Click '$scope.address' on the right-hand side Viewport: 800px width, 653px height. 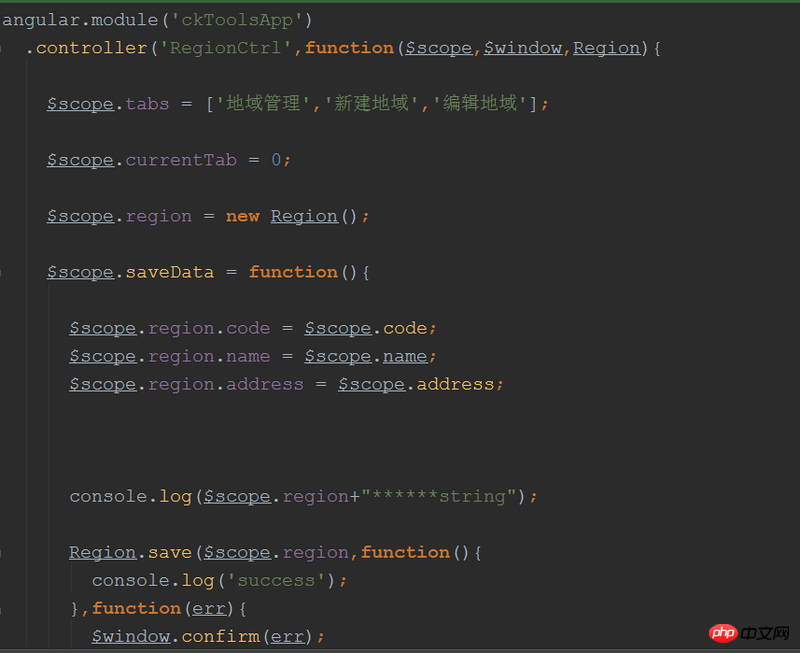pyautogui.click(x=416, y=385)
